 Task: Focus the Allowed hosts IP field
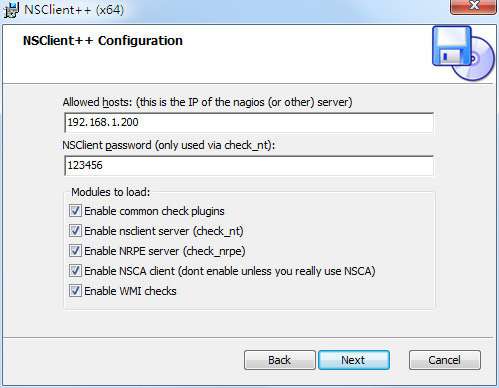coord(249,122)
